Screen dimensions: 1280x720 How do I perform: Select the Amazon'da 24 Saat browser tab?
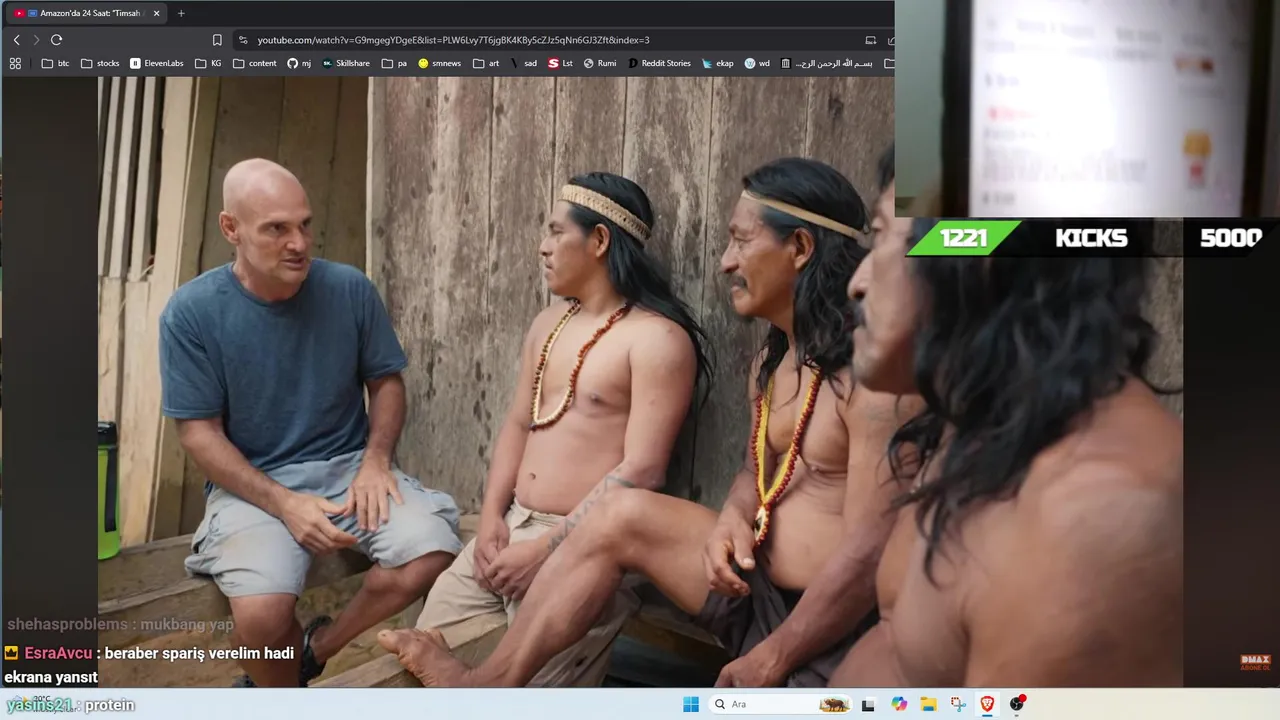point(86,13)
